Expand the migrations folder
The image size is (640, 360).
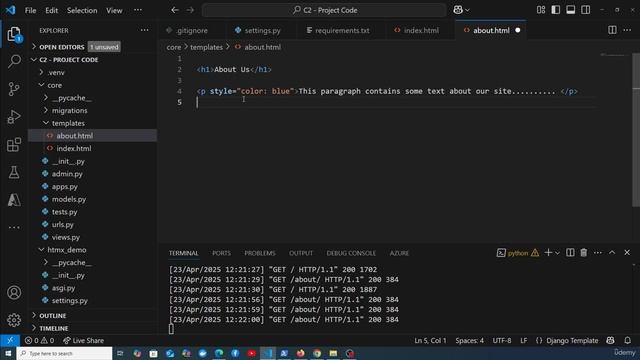[46, 110]
